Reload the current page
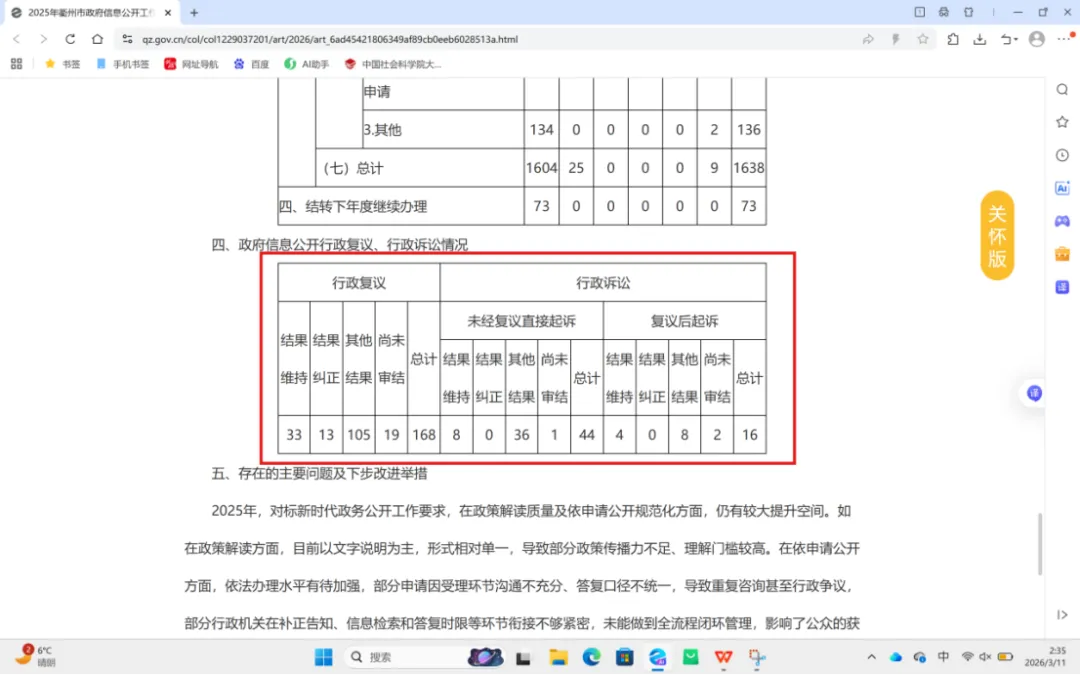Image resolution: width=1080 pixels, height=675 pixels. click(70, 39)
